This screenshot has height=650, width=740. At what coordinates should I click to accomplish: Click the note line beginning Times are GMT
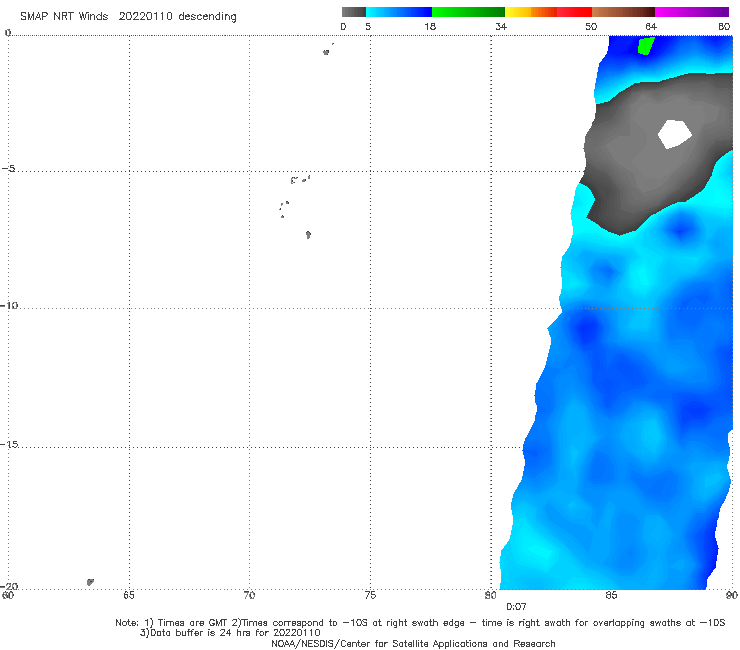pos(420,623)
